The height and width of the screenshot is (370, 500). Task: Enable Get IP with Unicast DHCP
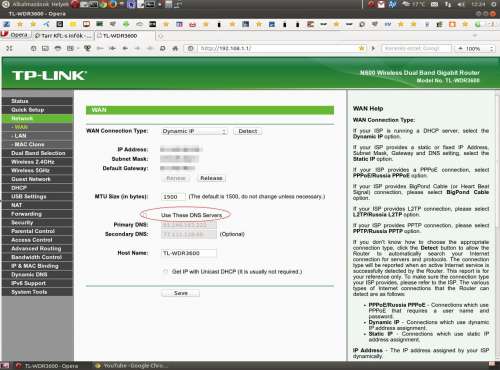(x=165, y=272)
